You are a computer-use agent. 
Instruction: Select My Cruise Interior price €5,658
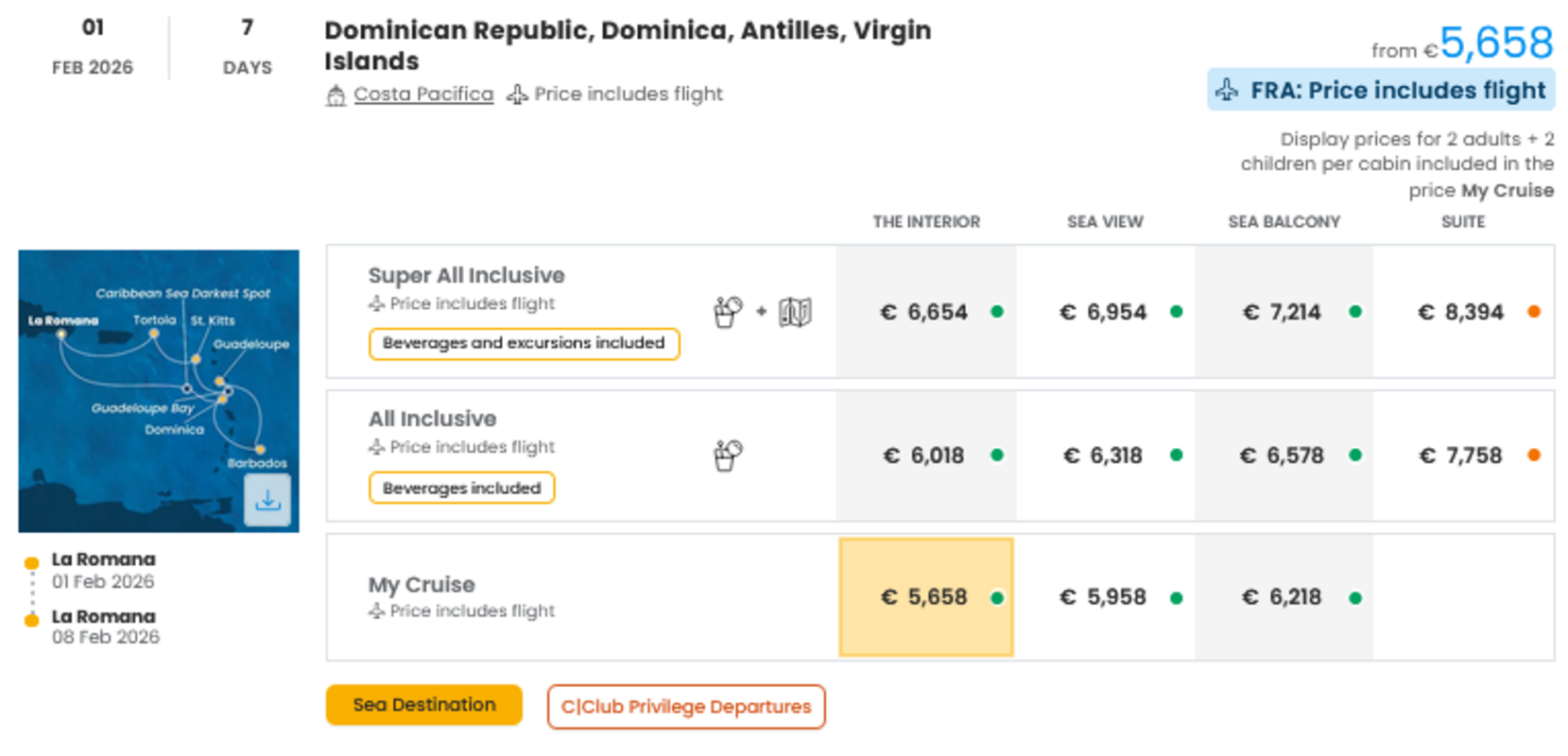pos(925,597)
